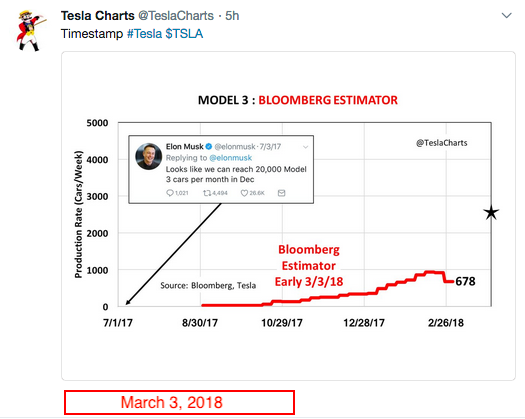Click the 5h tweet timestamp

tap(232, 16)
